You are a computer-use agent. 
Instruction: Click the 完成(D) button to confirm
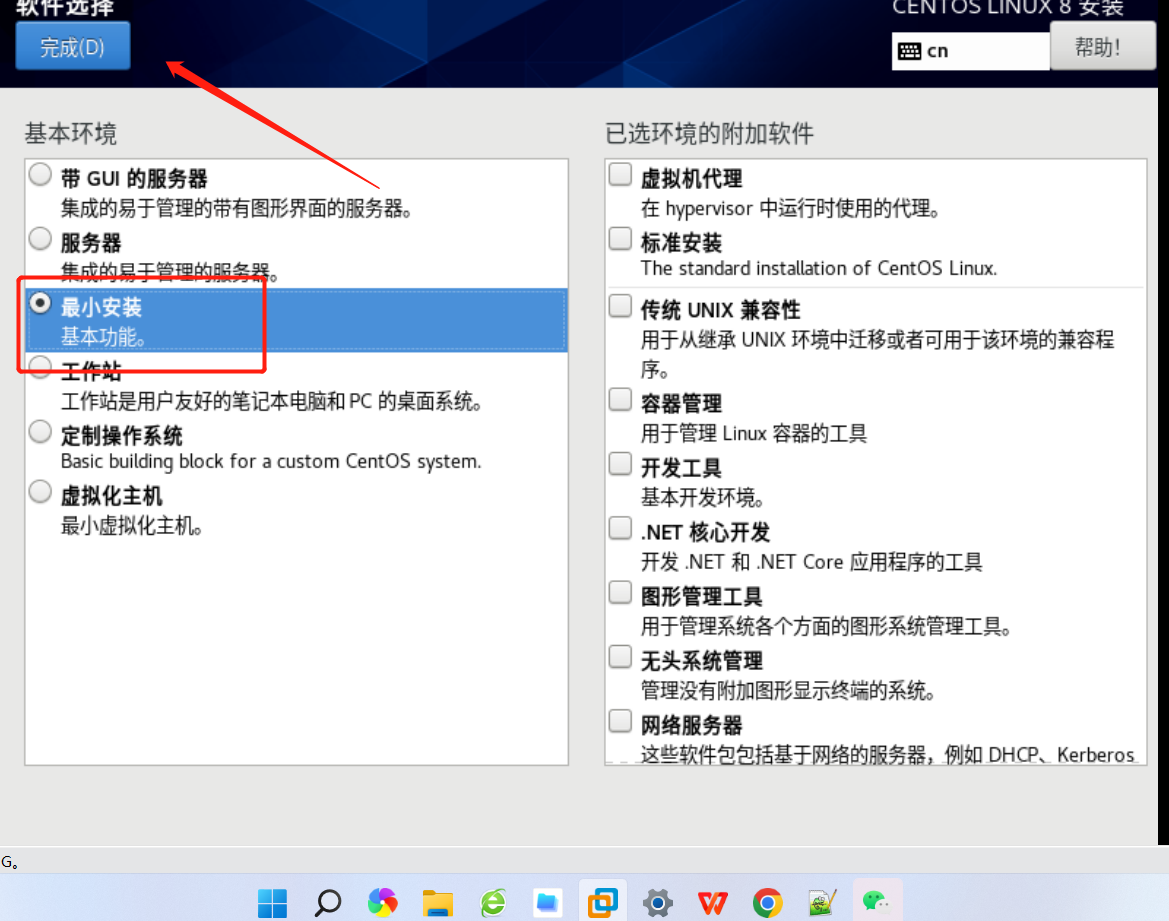tap(72, 45)
